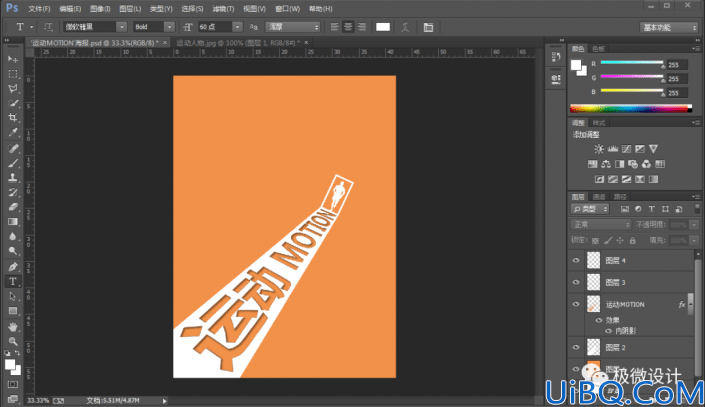Screen dimensions: 705x407
Task: Add a Brightness/Contrast adjustment
Action: (599, 149)
